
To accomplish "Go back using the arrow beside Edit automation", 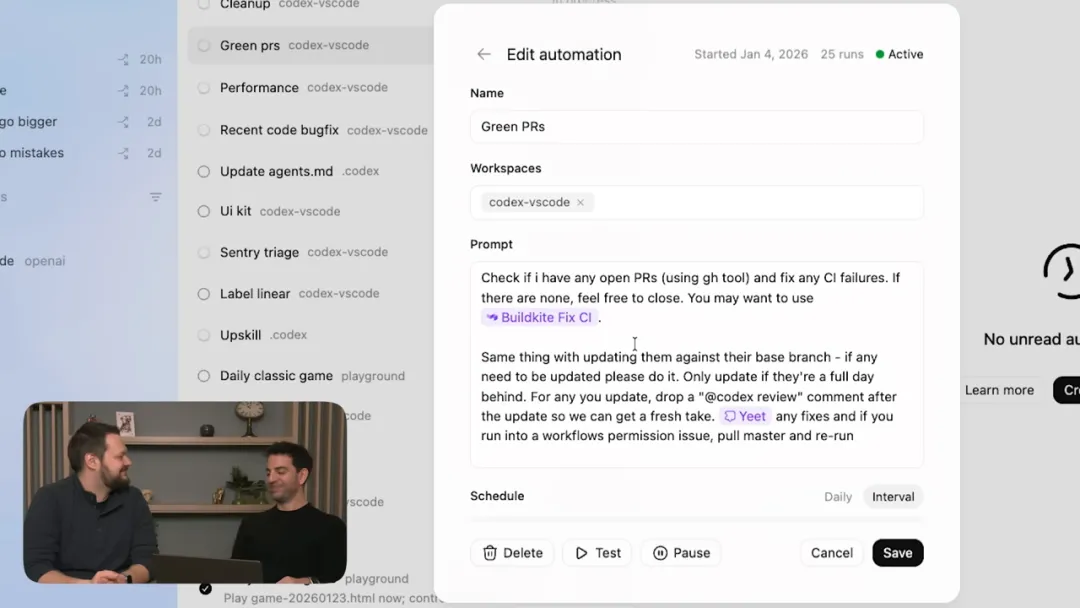I will [484, 54].
